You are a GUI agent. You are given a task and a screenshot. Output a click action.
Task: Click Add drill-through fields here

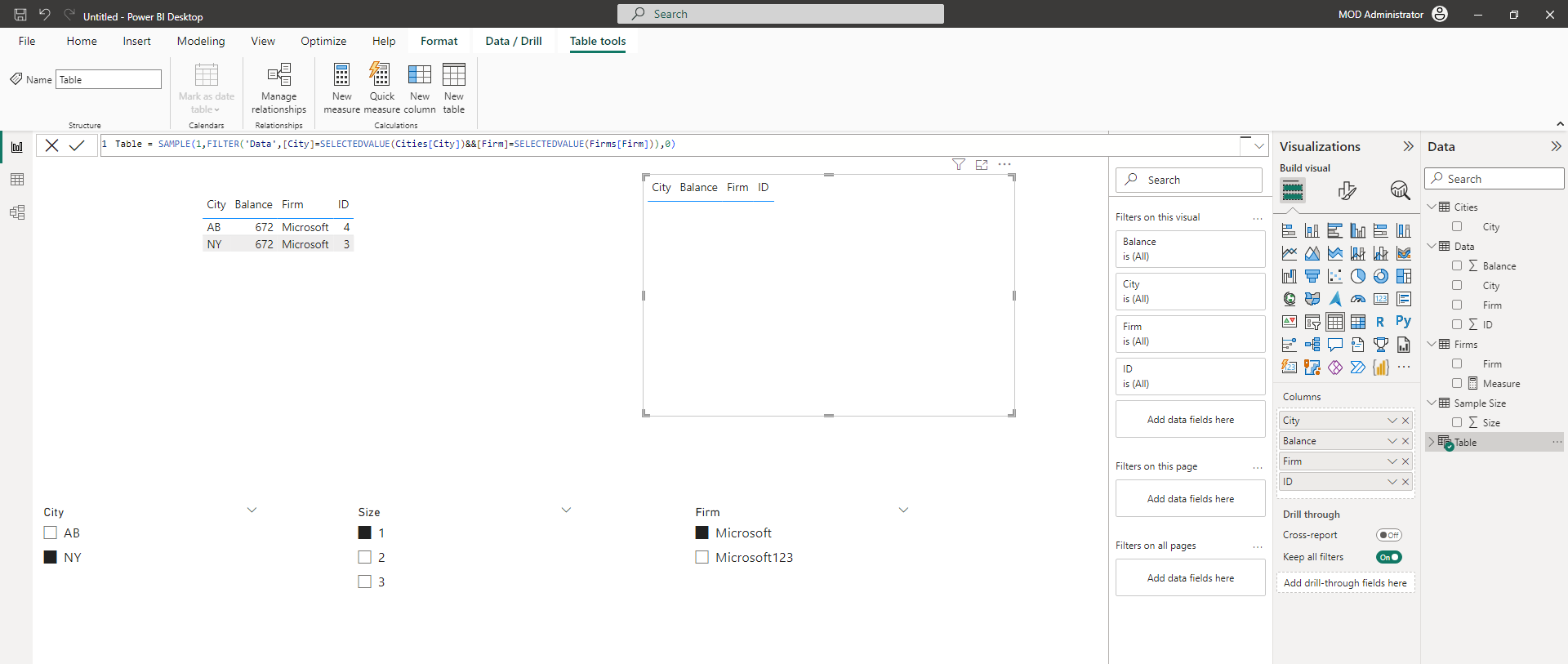(x=1345, y=583)
